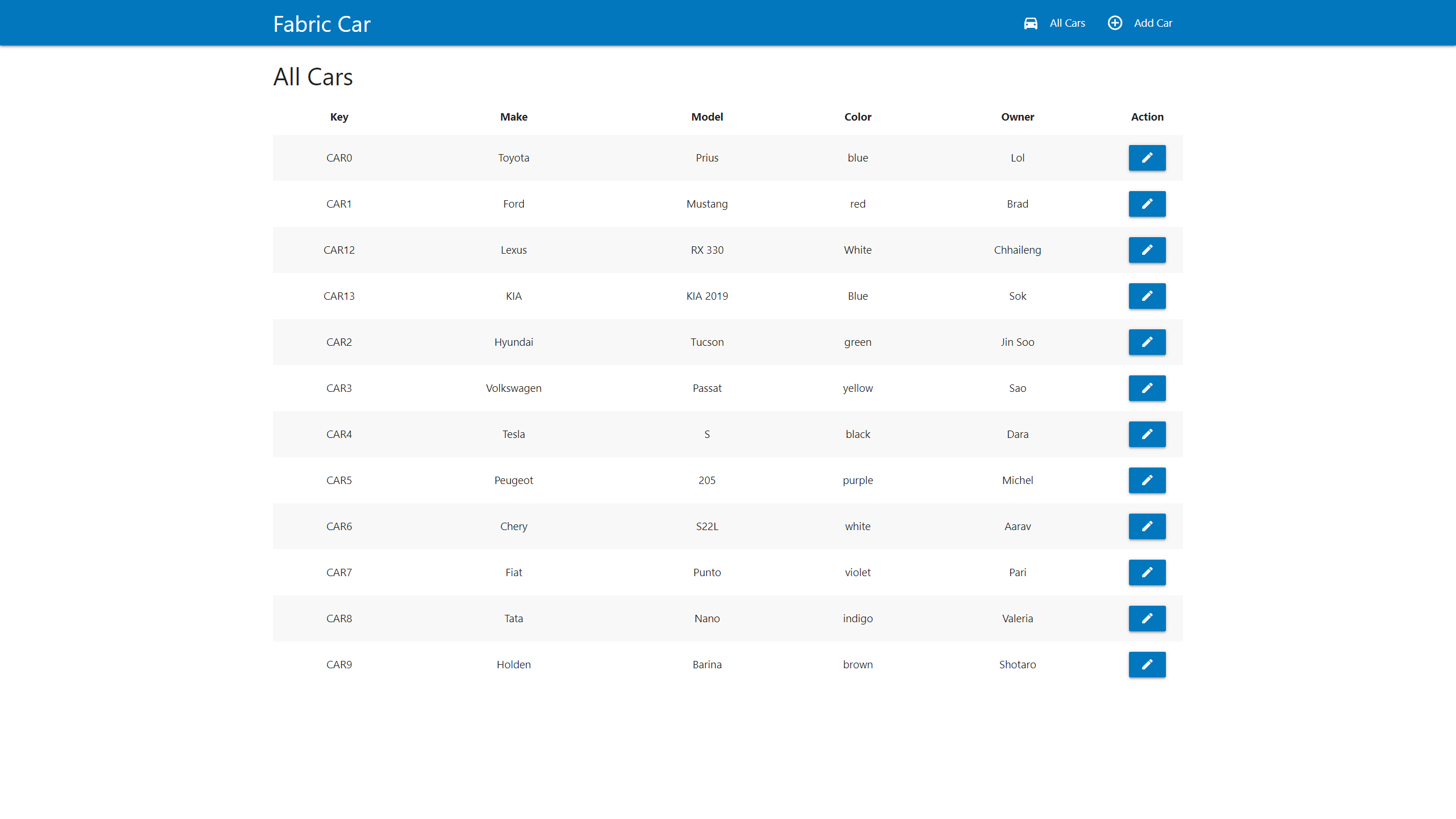Click the Owner column header
The image size is (1456, 819).
pyautogui.click(x=1017, y=117)
